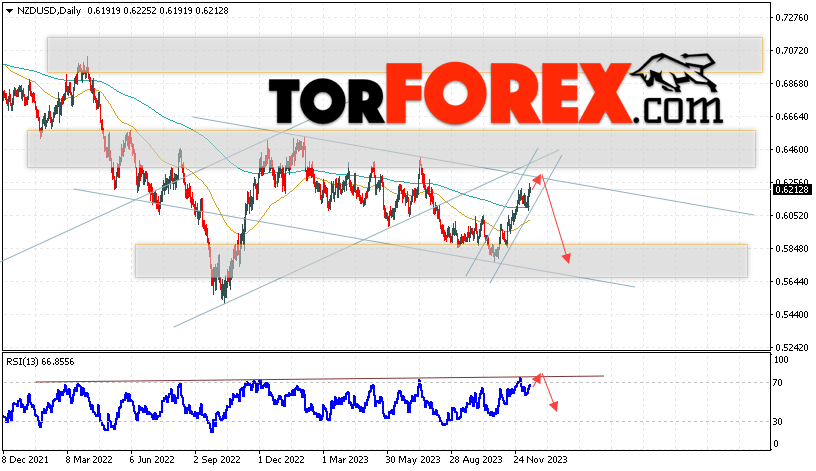816x471 pixels.
Task: Click the 30 May 2023 date label
Action: (413, 460)
